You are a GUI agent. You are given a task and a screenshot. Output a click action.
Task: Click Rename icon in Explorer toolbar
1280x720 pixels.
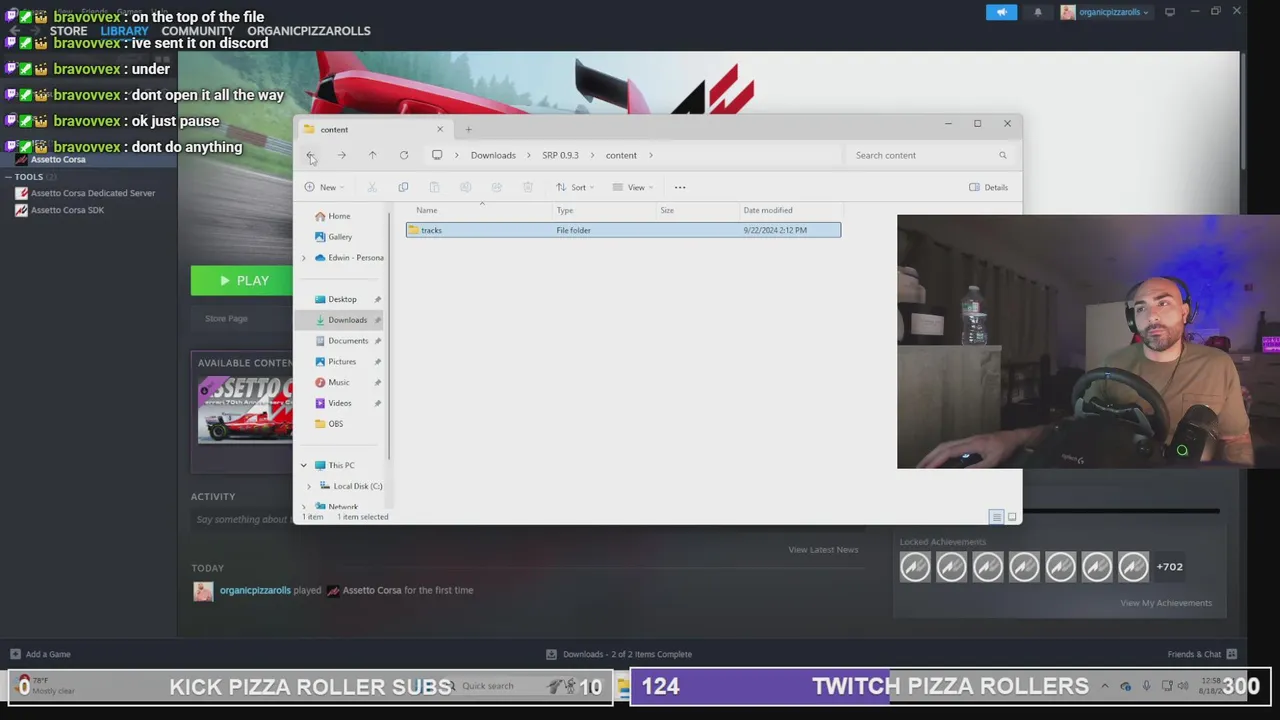coord(465,187)
